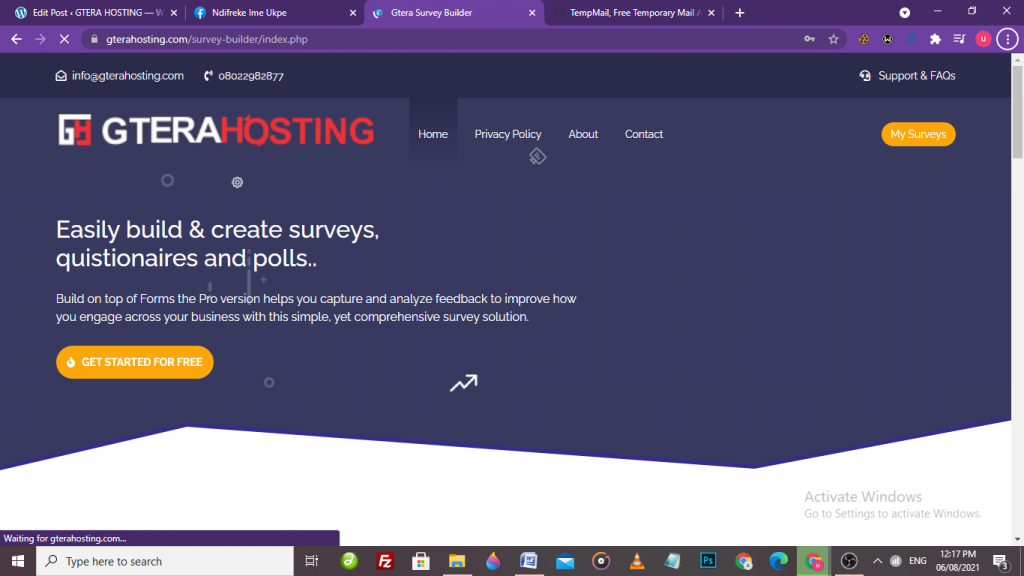Open Task View on taskbar
Image resolution: width=1024 pixels, height=576 pixels.
(x=312, y=561)
